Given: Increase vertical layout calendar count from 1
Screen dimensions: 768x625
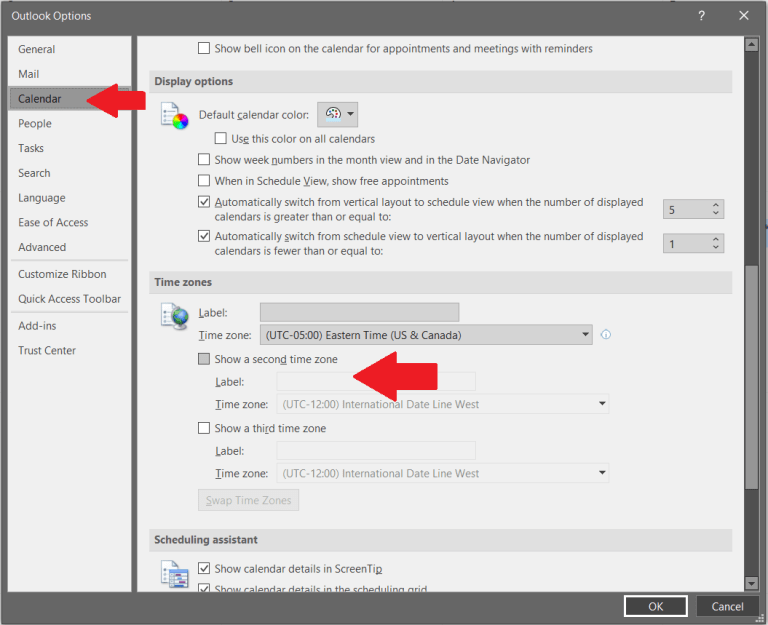Looking at the screenshot, I should (716, 239).
